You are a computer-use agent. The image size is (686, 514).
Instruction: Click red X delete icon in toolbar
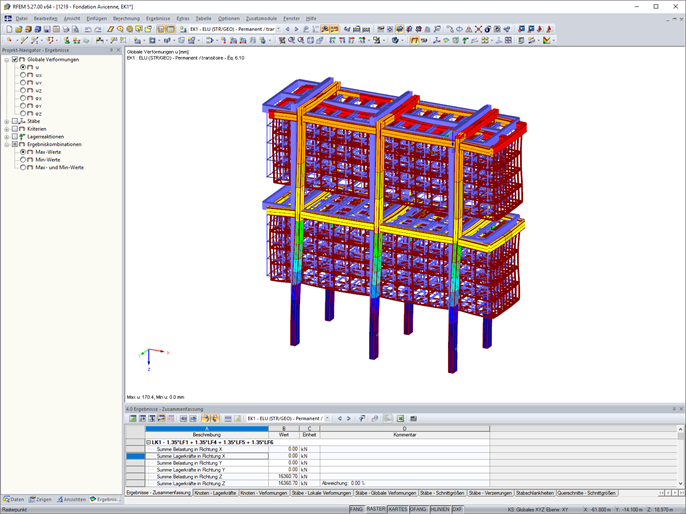point(478,29)
